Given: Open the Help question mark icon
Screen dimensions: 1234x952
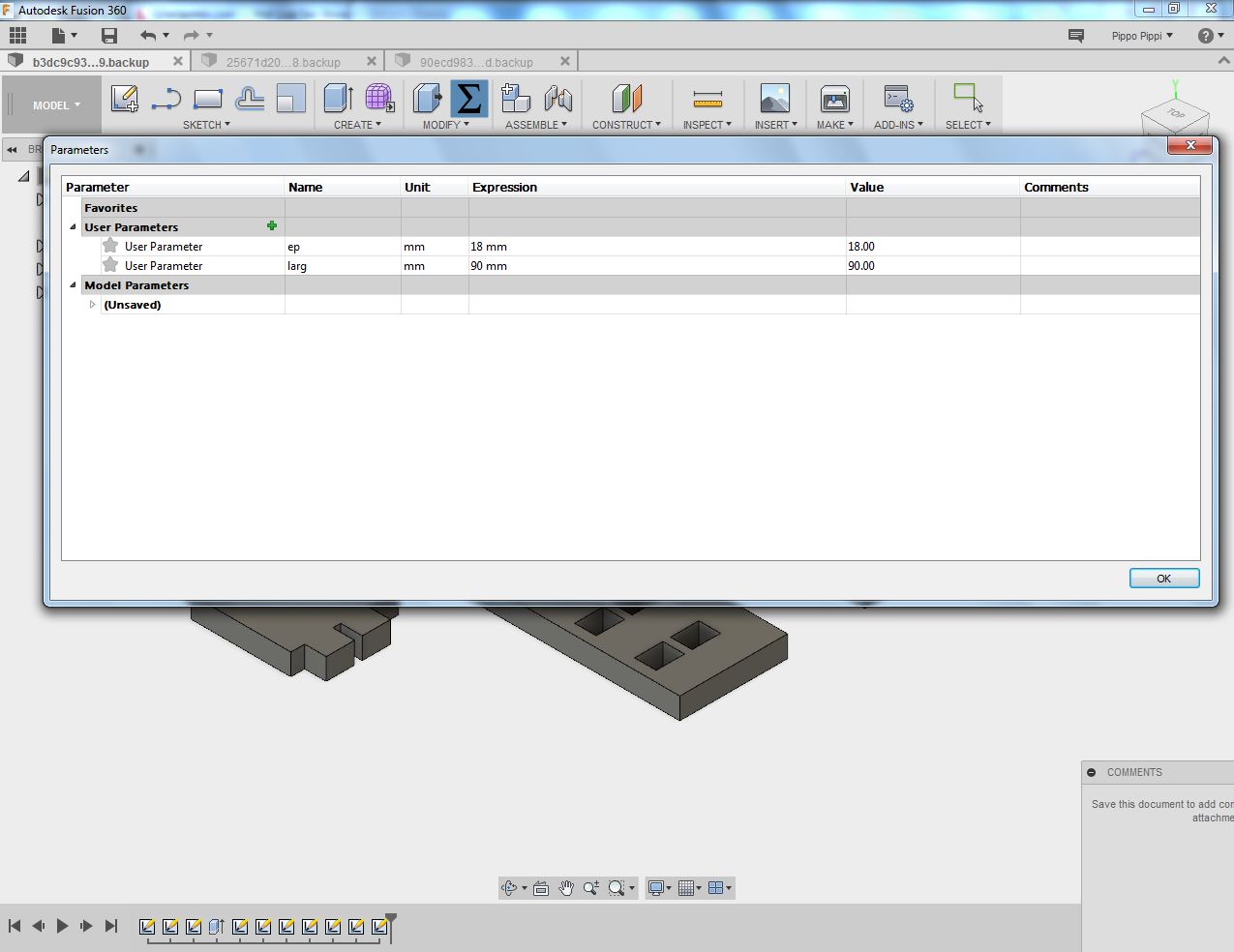Looking at the screenshot, I should (x=1205, y=36).
